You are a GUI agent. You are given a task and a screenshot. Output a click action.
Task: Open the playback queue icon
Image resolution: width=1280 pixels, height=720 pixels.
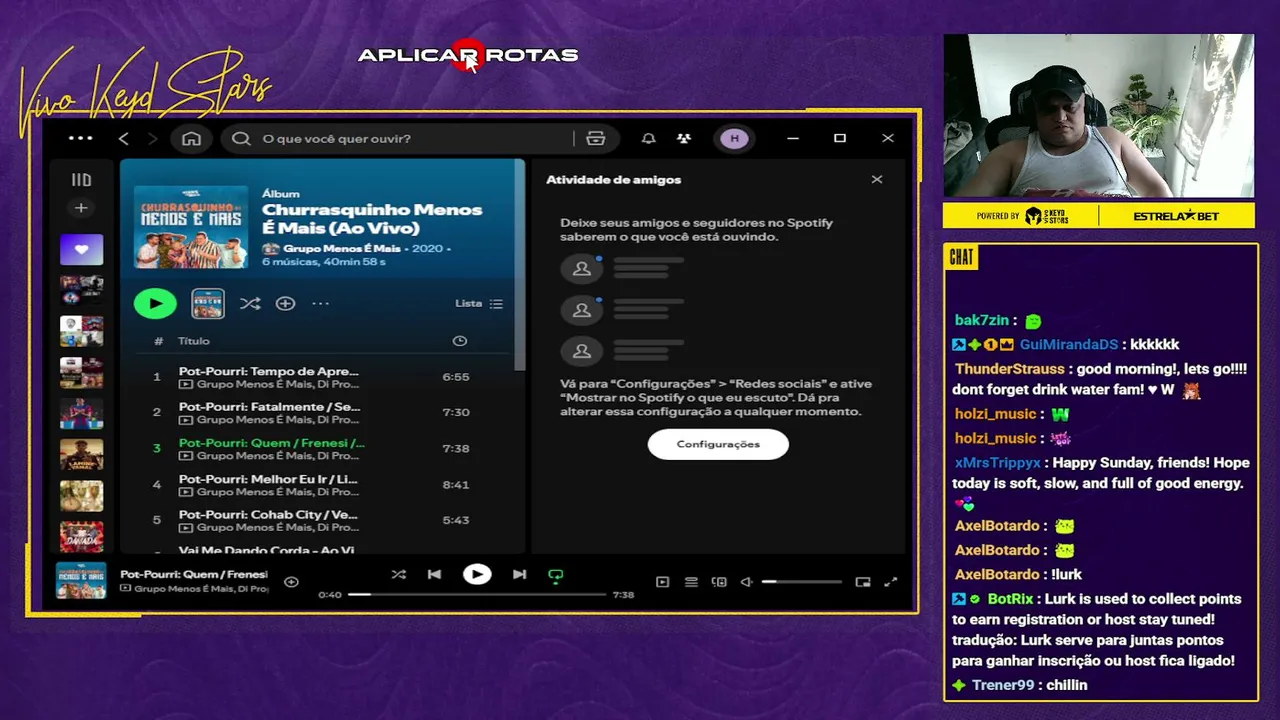click(691, 582)
